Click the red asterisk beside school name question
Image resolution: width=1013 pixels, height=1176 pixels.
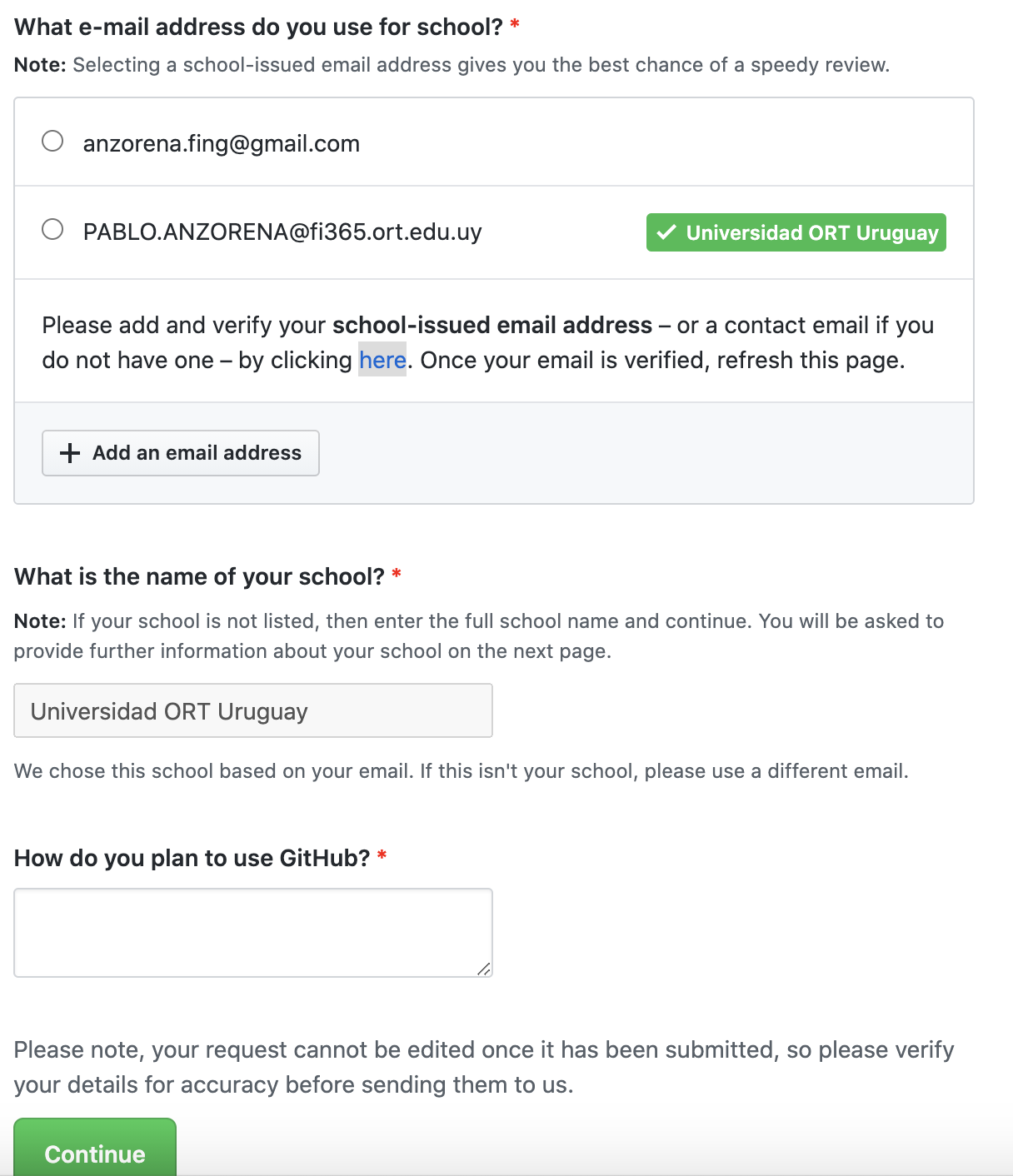pos(397,574)
